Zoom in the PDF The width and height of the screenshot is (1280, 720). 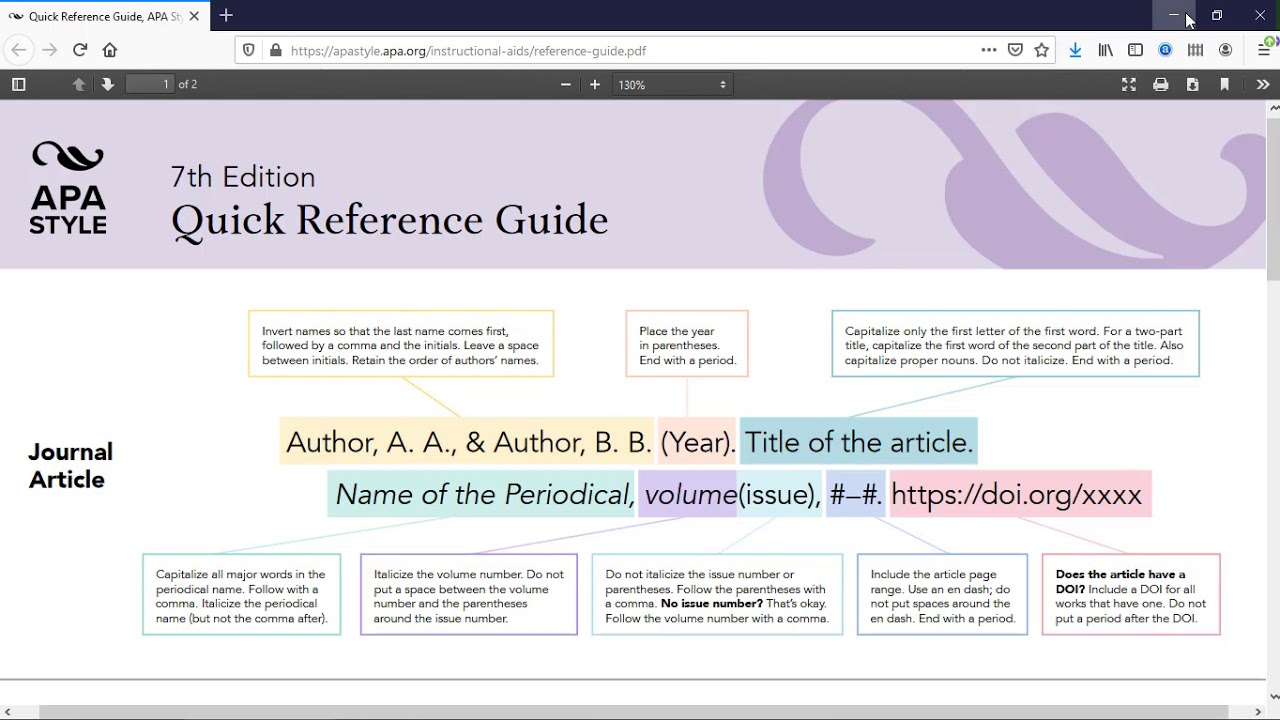point(595,85)
